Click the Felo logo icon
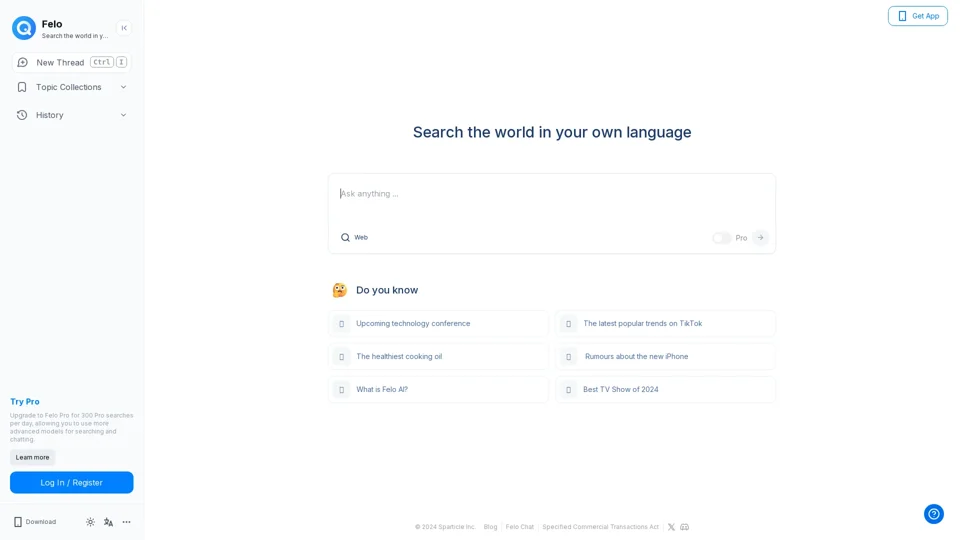This screenshot has height=540, width=960. (24, 28)
